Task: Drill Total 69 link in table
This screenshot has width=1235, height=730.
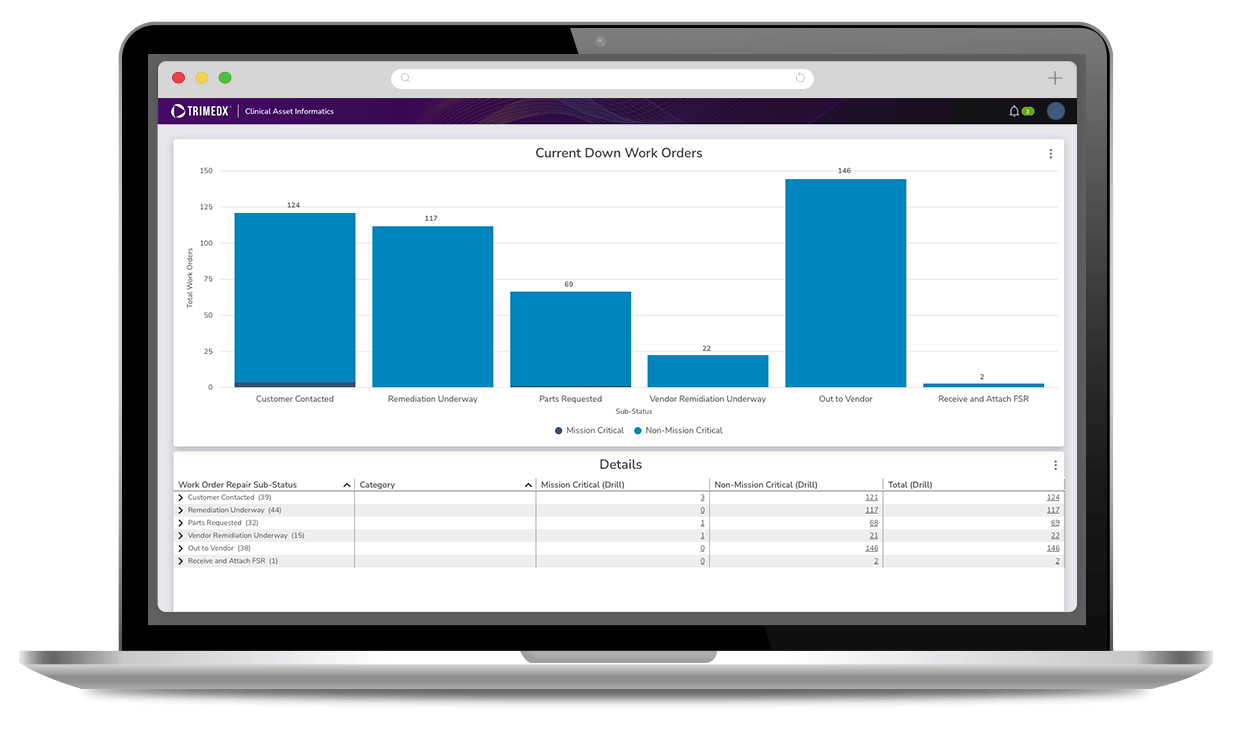Action: pos(1055,523)
